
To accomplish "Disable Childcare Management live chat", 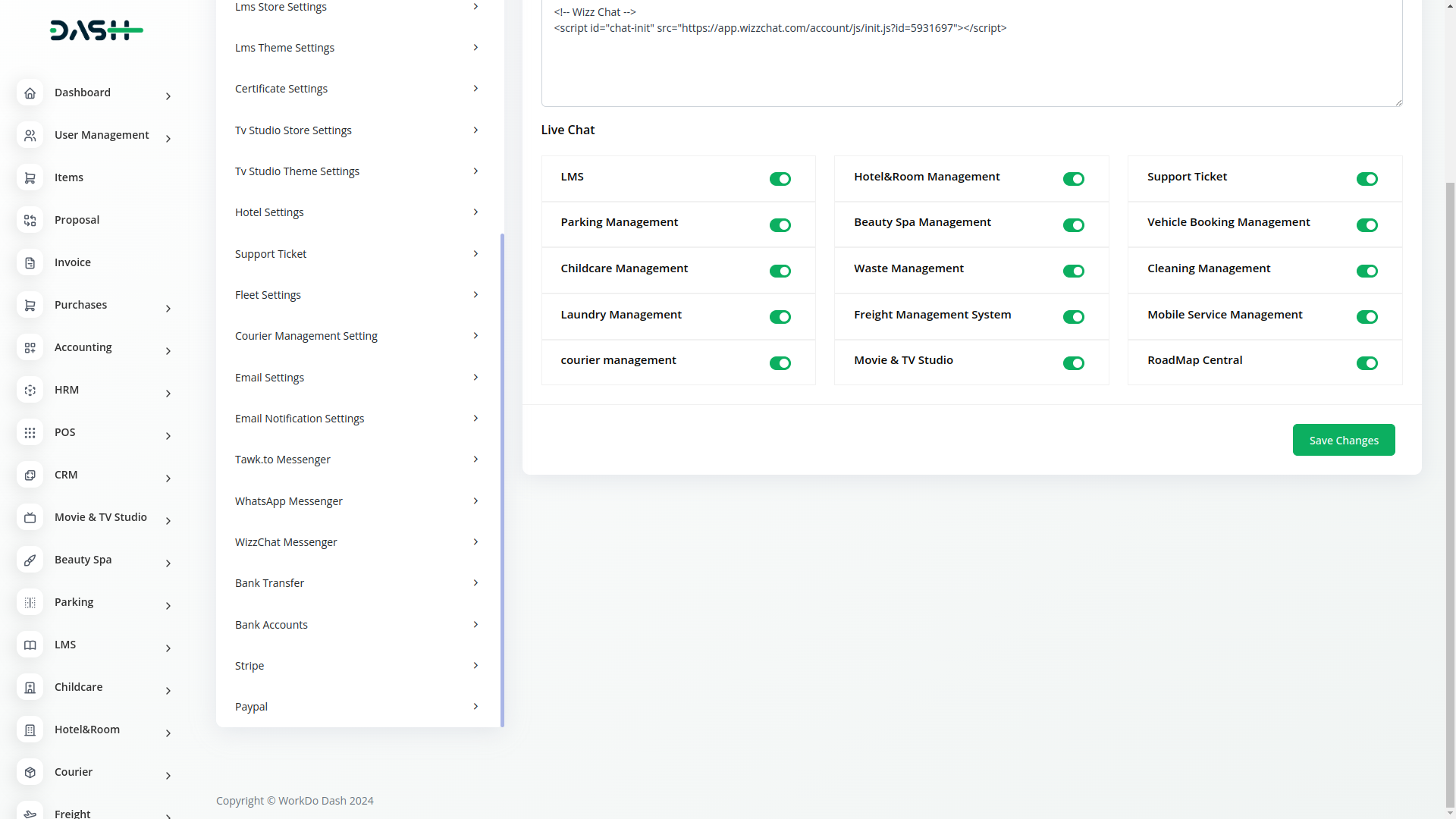I will (x=780, y=271).
